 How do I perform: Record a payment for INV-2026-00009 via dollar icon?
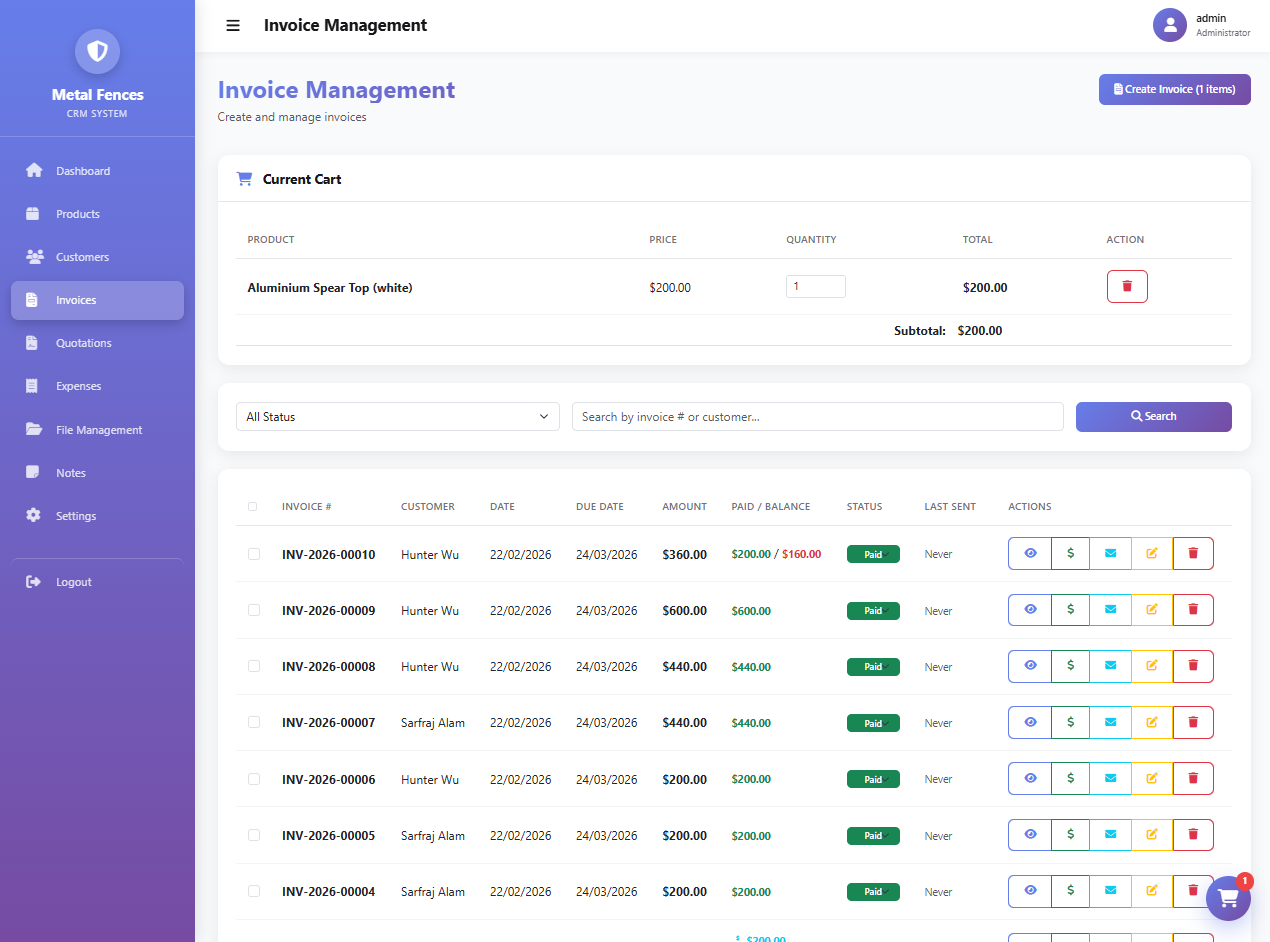click(1070, 609)
